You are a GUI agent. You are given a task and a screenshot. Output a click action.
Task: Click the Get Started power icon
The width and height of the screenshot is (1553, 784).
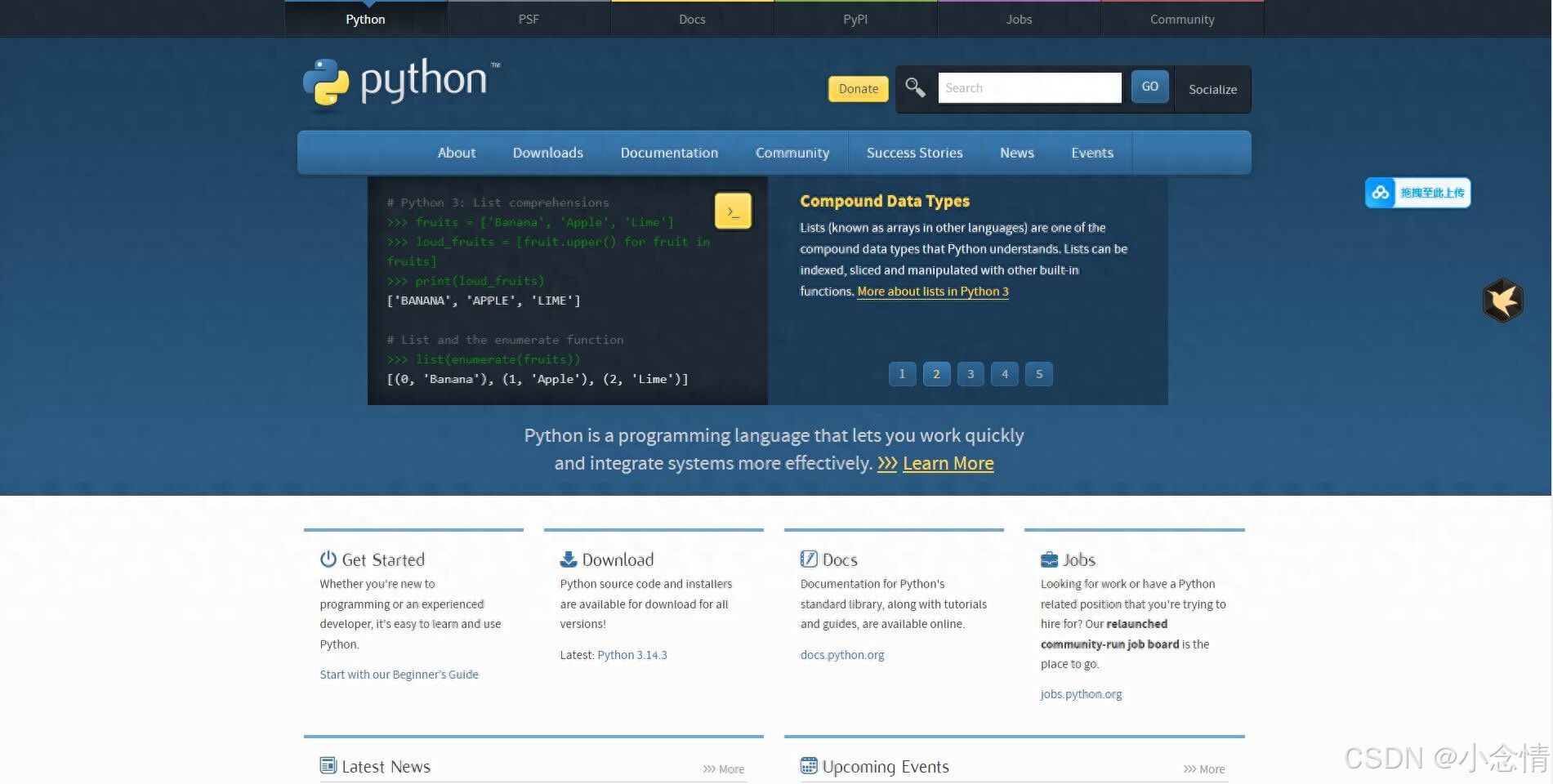coord(328,559)
